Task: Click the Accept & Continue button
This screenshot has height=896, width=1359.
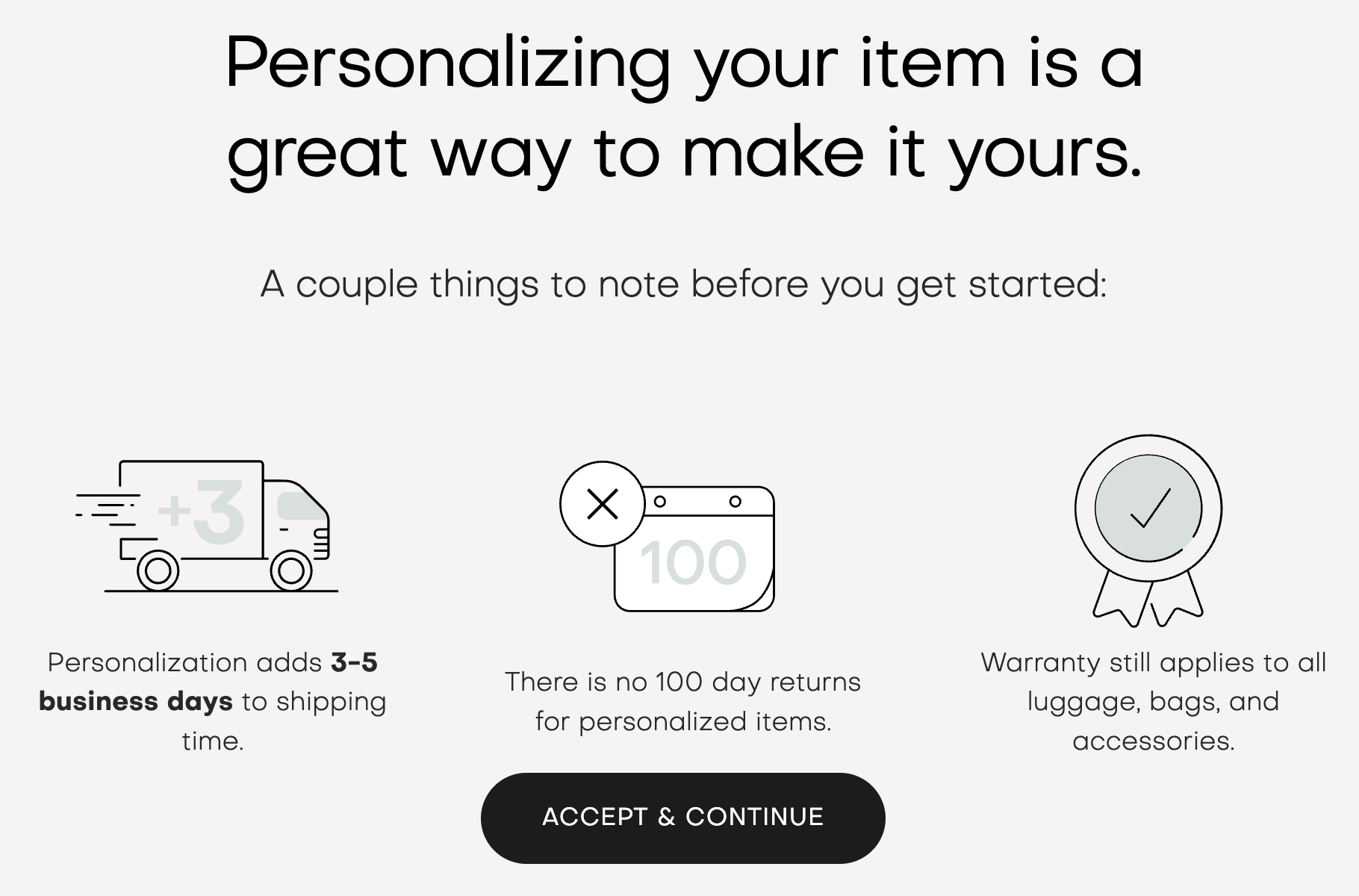Action: (682, 818)
